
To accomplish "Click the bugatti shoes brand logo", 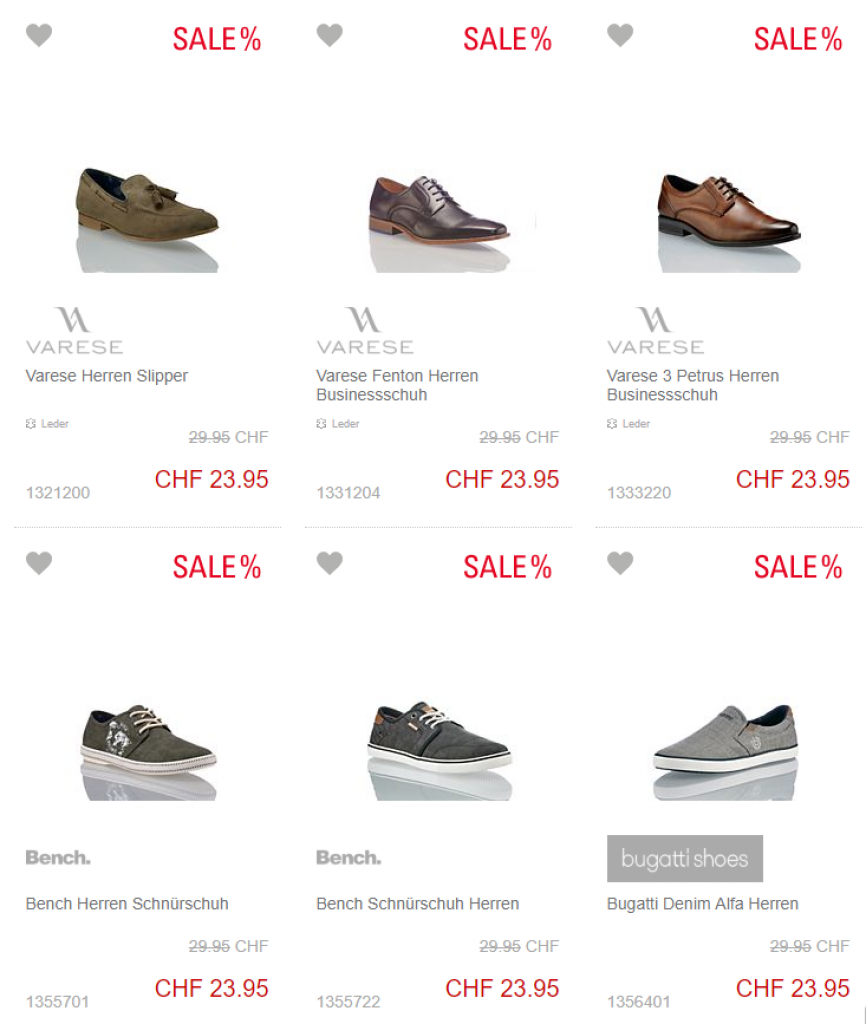I will click(684, 858).
